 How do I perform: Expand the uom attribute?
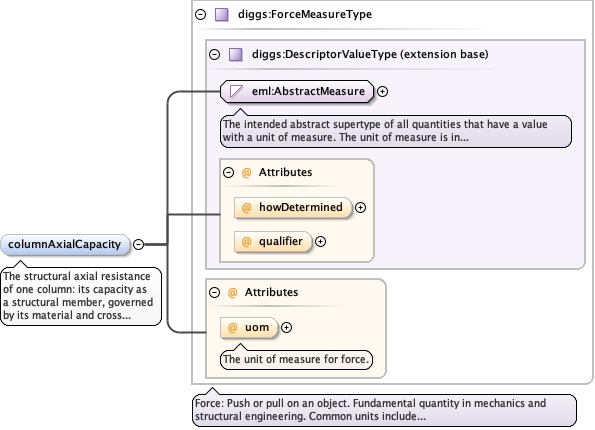(x=286, y=328)
